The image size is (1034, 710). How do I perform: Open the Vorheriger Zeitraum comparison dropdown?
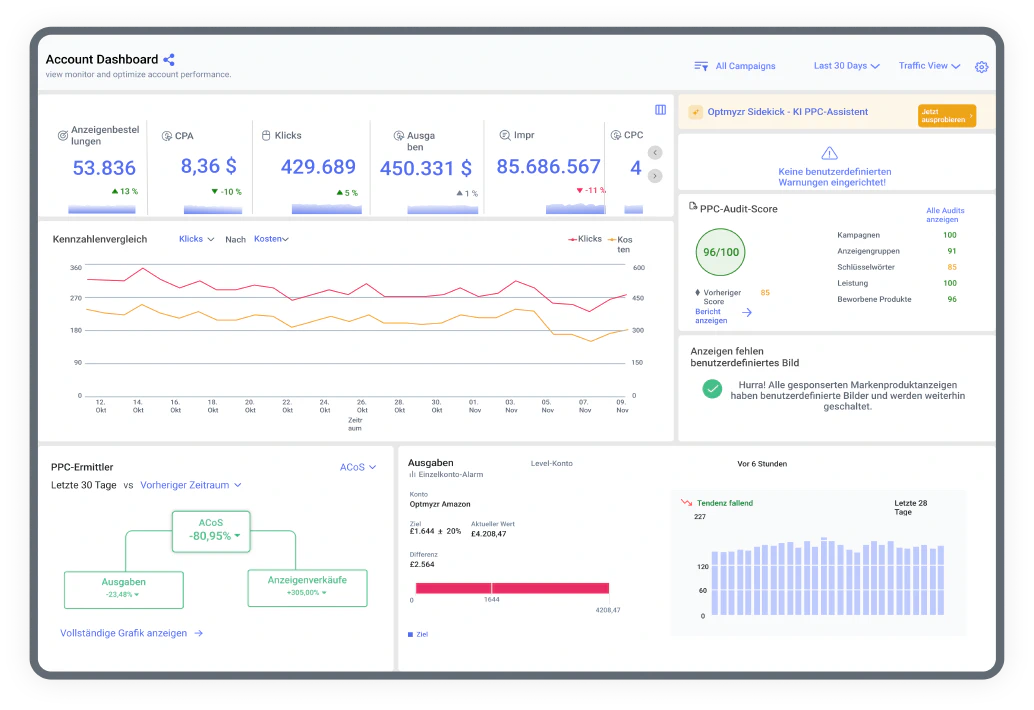pos(191,485)
